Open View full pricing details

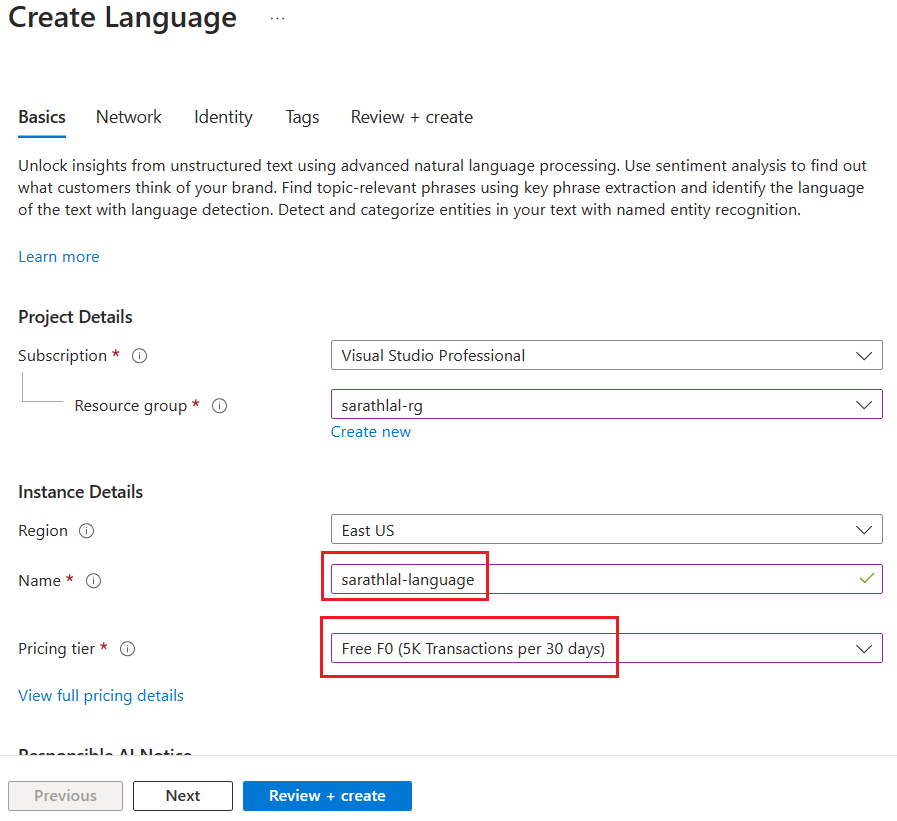pos(100,695)
